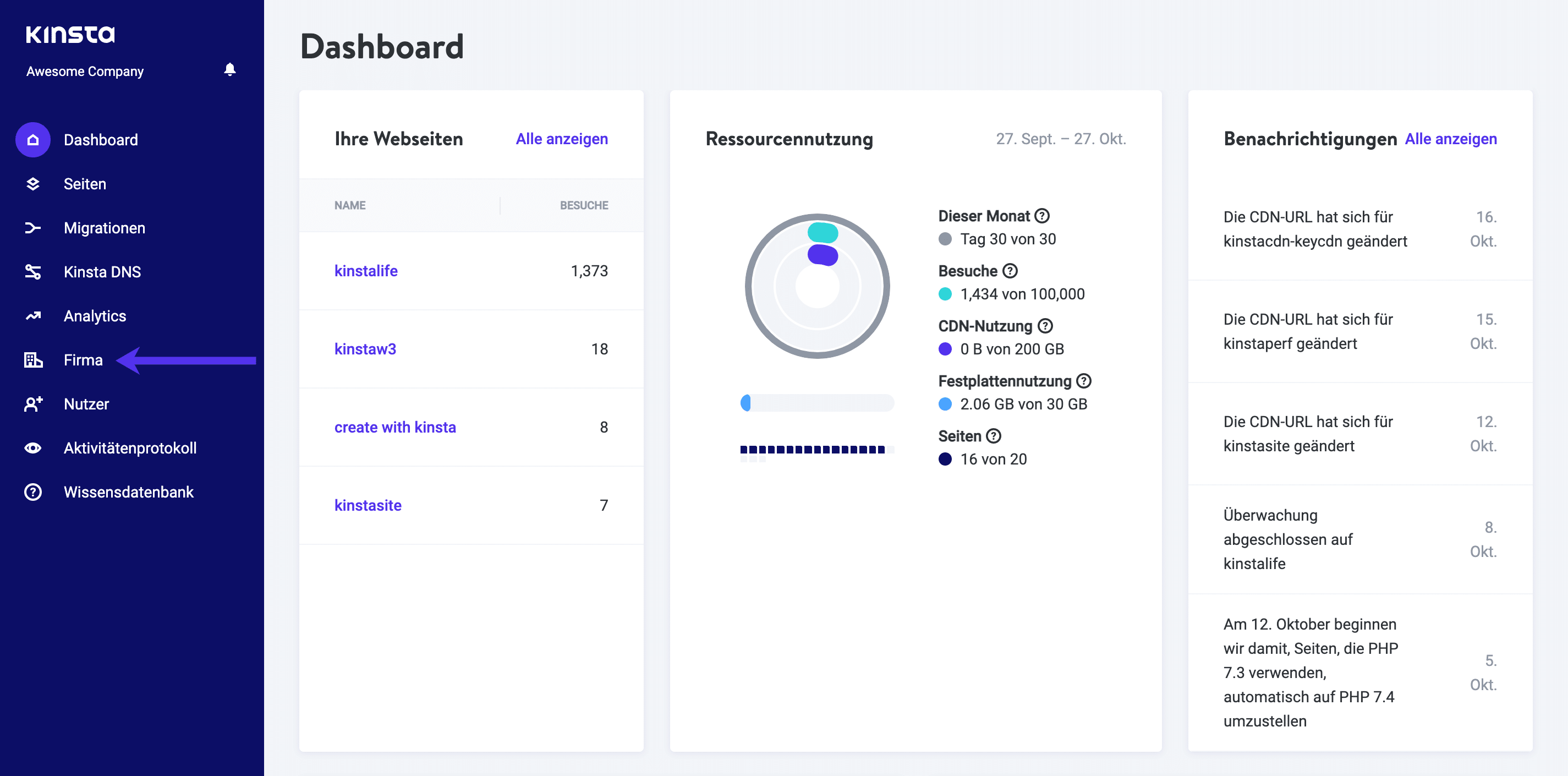
Task: Click the Aktivitätenprotokoll eye icon
Action: point(33,449)
